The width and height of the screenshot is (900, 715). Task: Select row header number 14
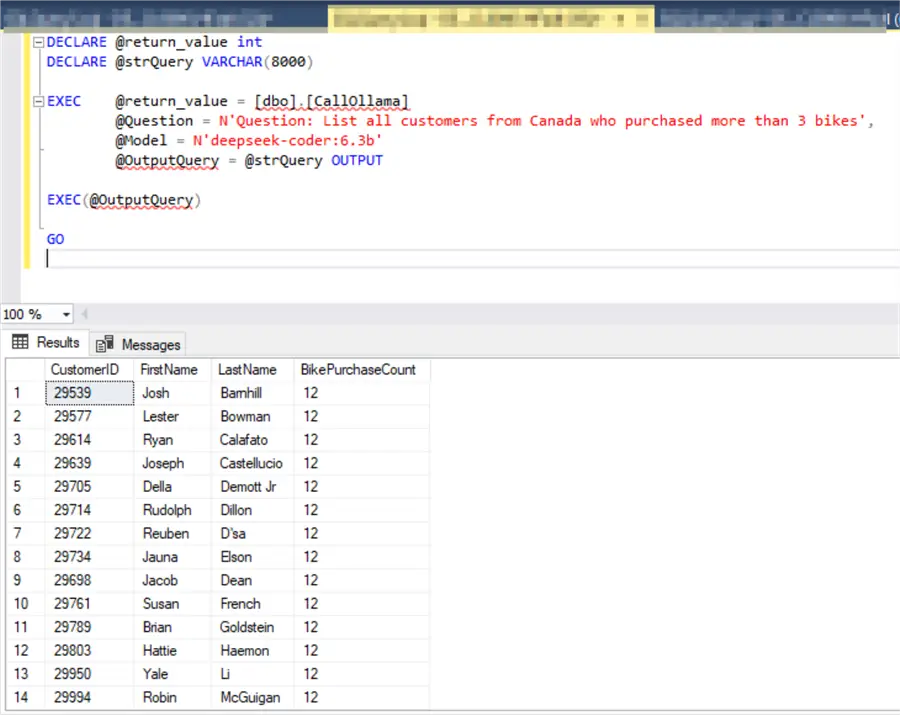tap(25, 698)
